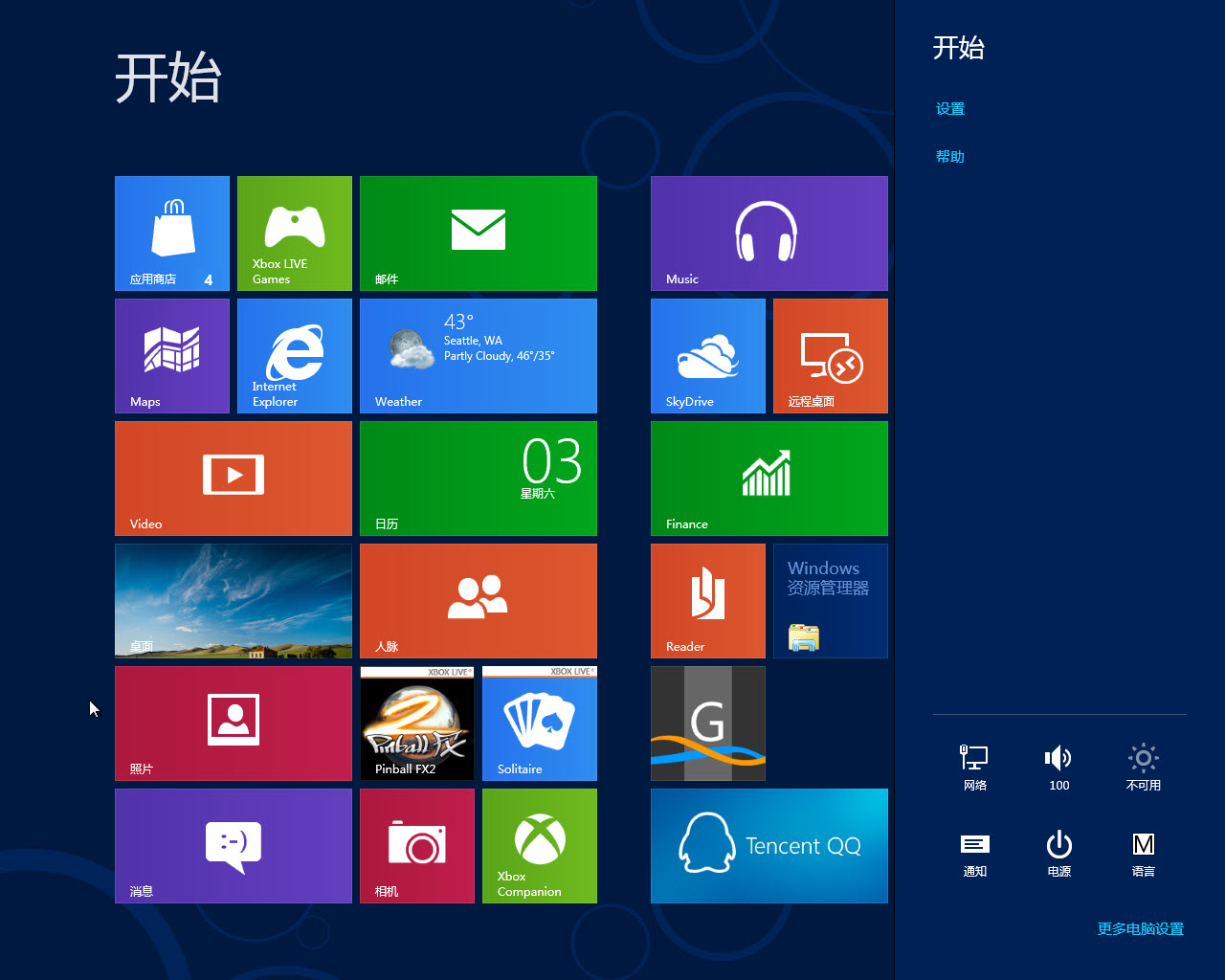Viewport: 1225px width, 980px height.
Task: Open the 语言 input language selector
Action: 1143,854
